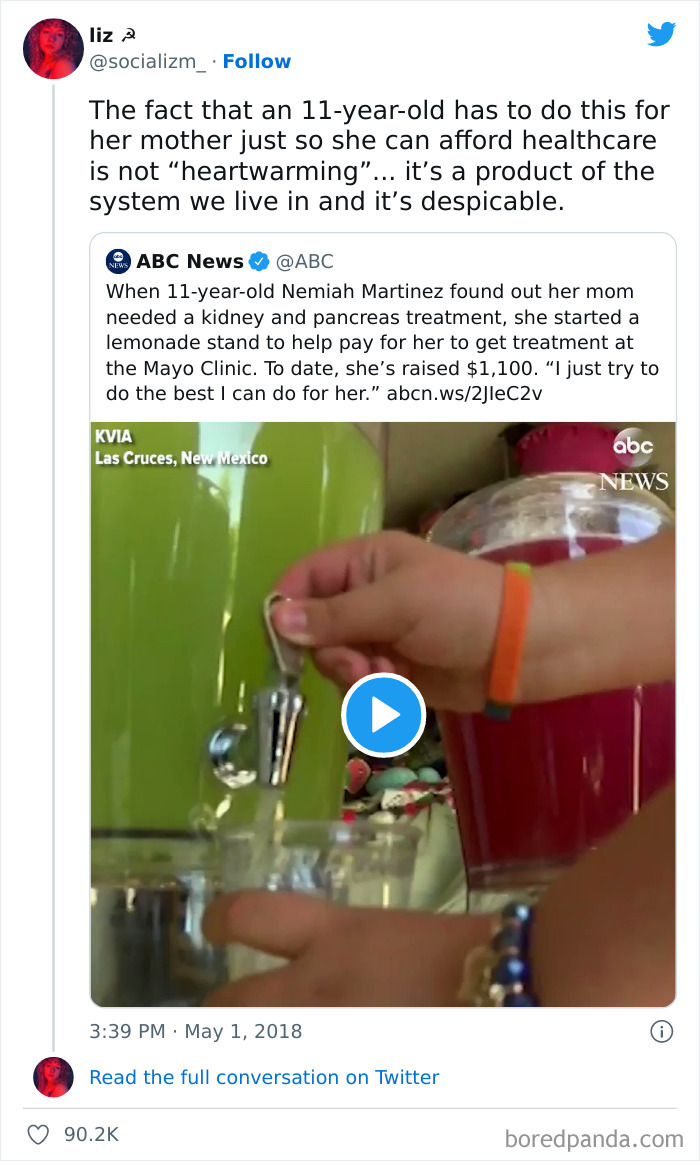Click the boredpanda.com watermark
This screenshot has height=1161, width=700.
click(594, 1138)
